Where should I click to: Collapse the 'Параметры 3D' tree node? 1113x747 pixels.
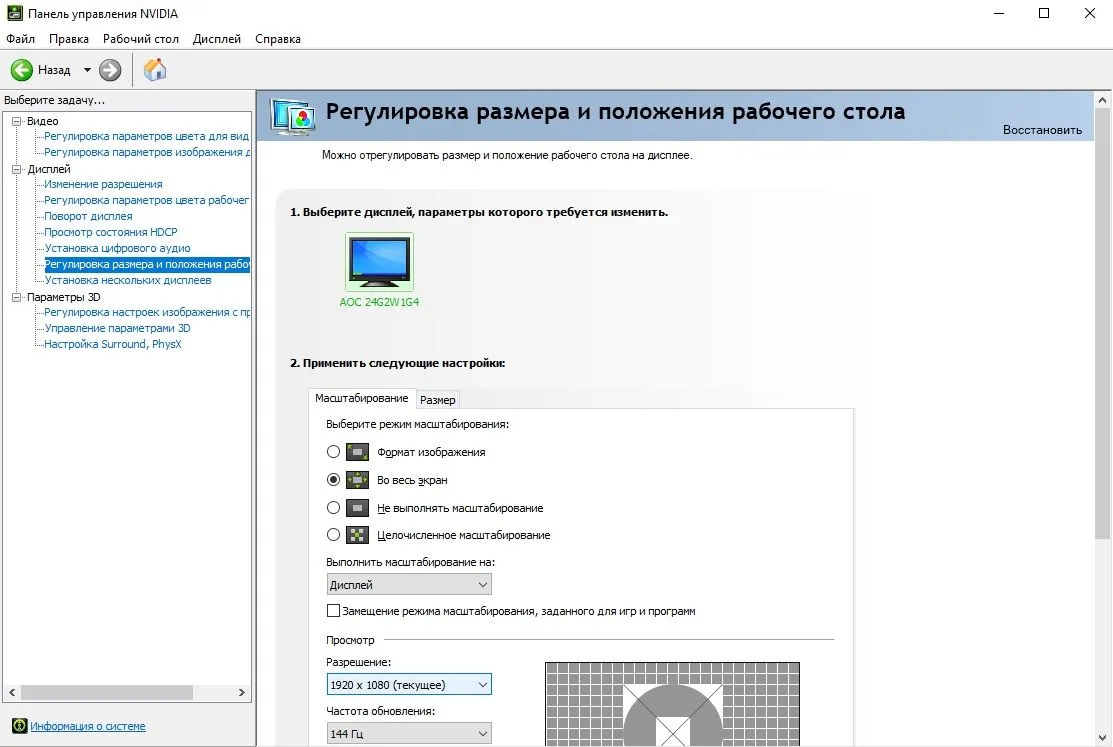coord(17,297)
